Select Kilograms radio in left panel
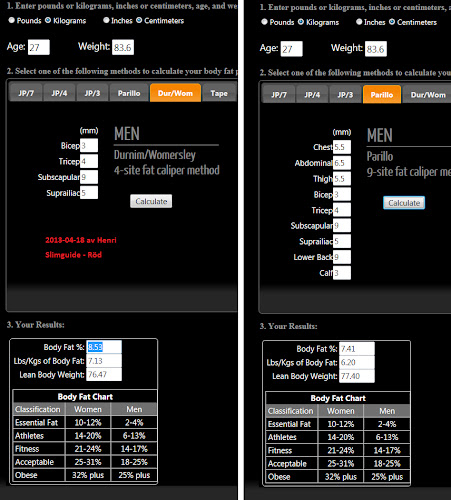The height and width of the screenshot is (500, 451). click(x=48, y=20)
